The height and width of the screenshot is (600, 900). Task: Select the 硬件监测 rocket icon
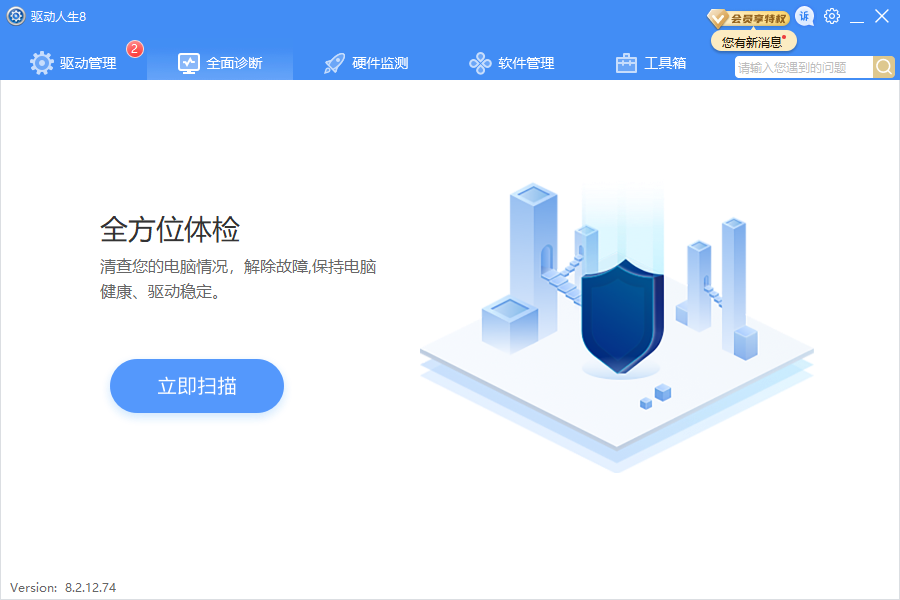335,63
